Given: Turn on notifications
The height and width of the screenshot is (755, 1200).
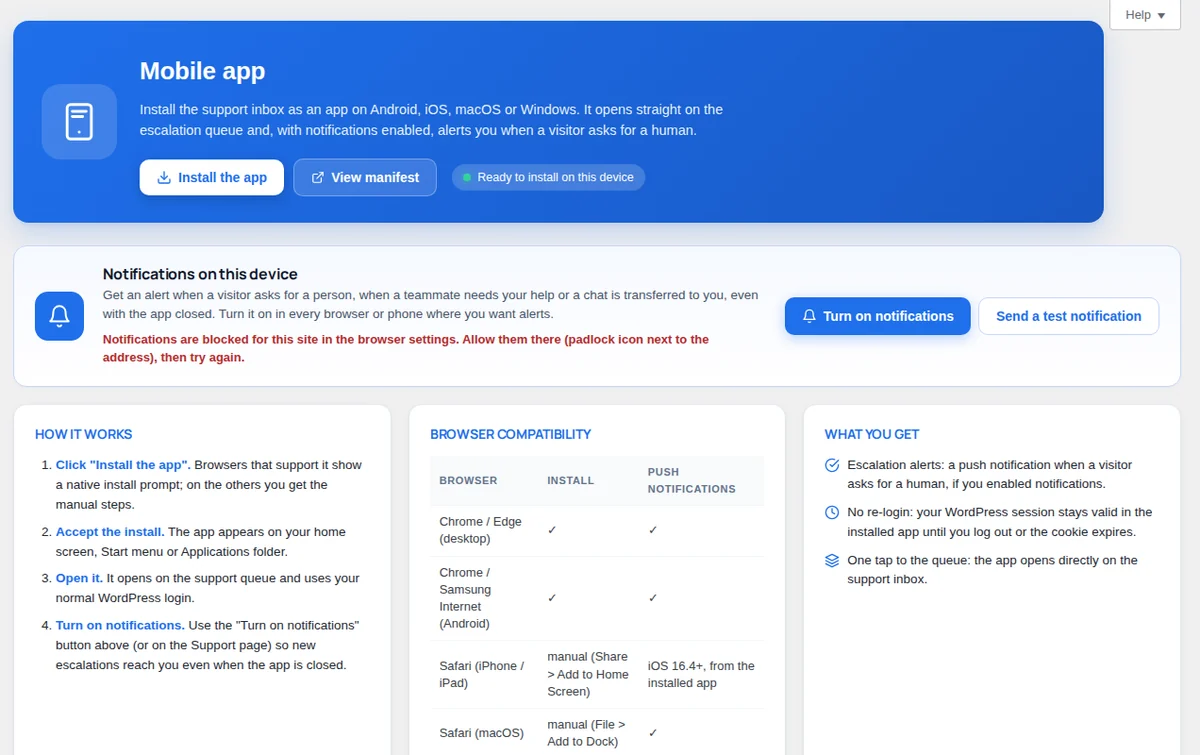Looking at the screenshot, I should point(878,316).
